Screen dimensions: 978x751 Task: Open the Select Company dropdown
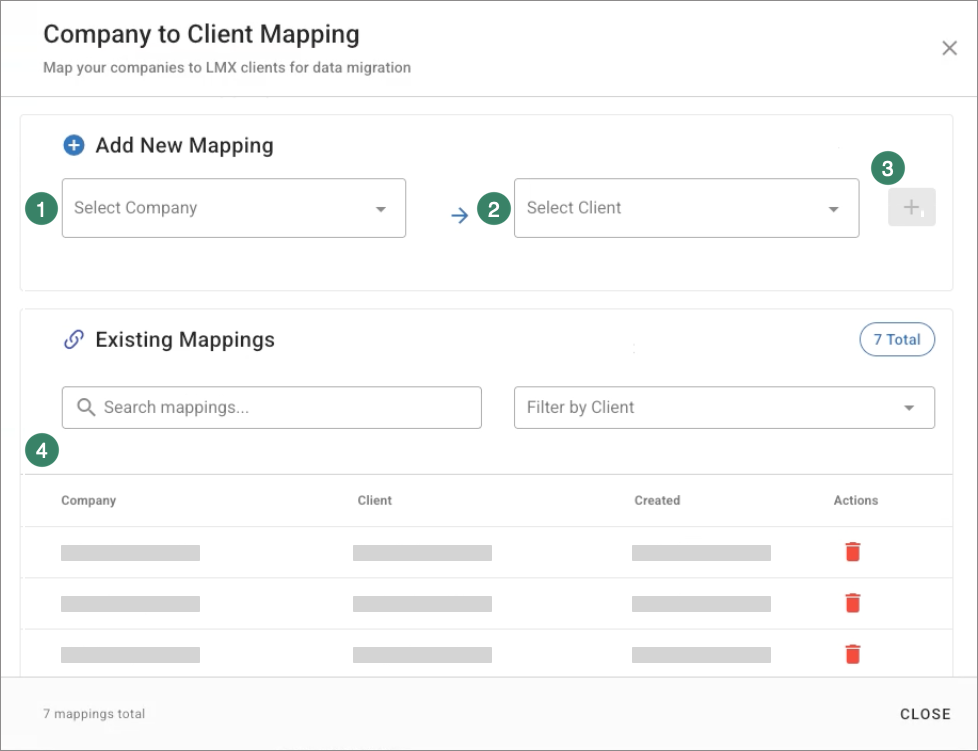point(233,208)
